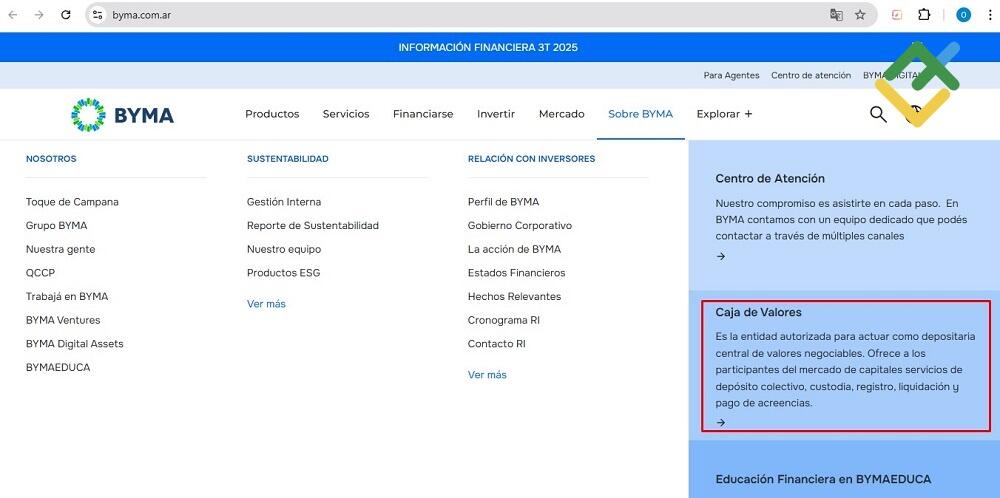Open Reporte de Sustentabilidad

pyautogui.click(x=312, y=226)
